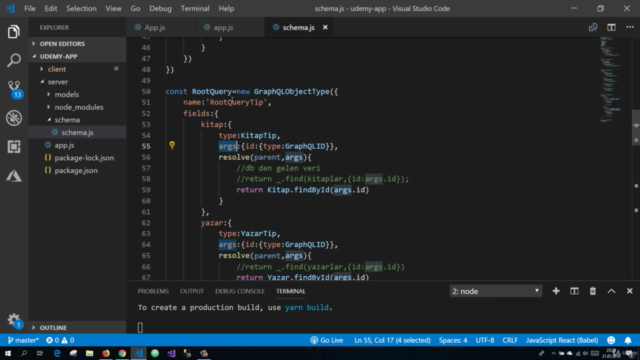Open the Debug view in activity bar
The width and height of the screenshot is (640, 360).
pyautogui.click(x=14, y=118)
